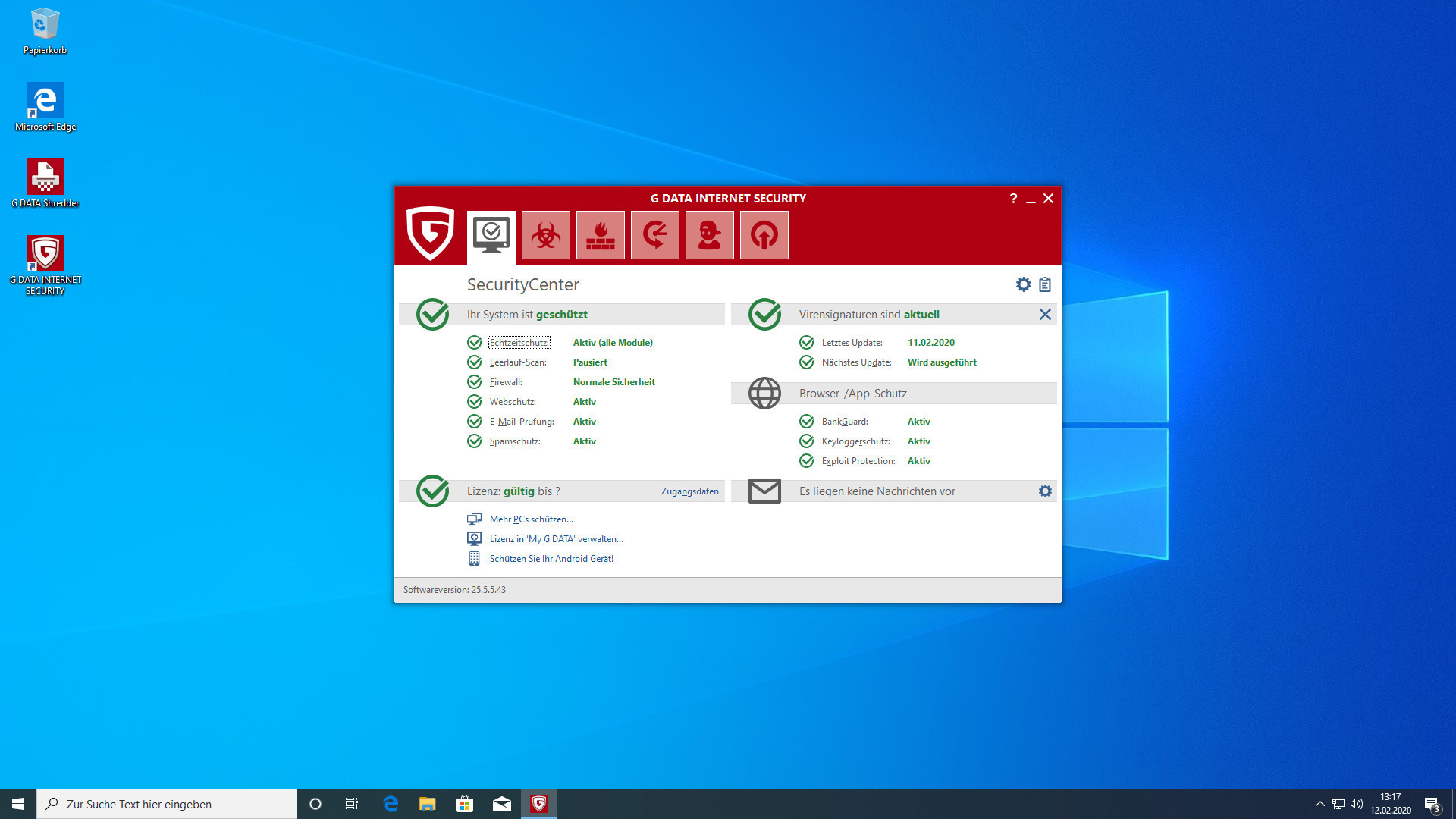Open help question mark in title bar

[x=1013, y=199]
